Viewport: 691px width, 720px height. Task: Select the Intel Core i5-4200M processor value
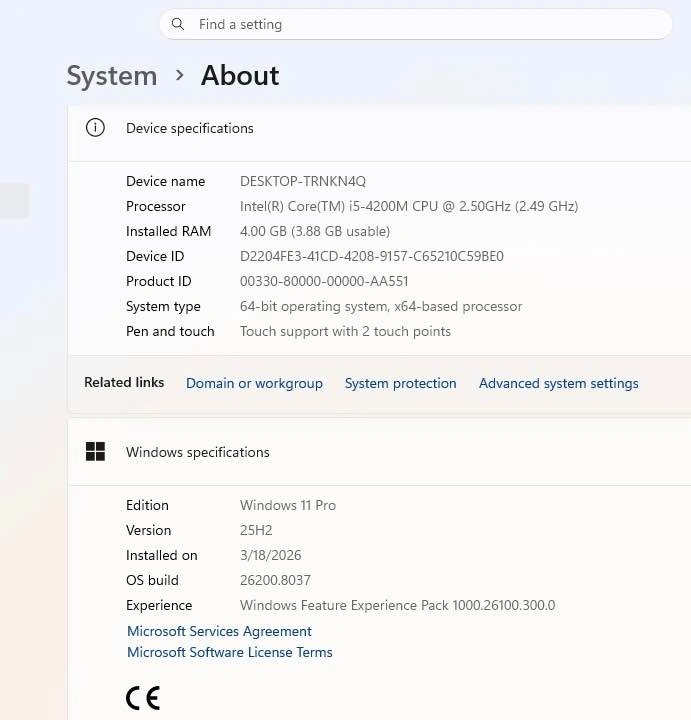click(x=409, y=207)
